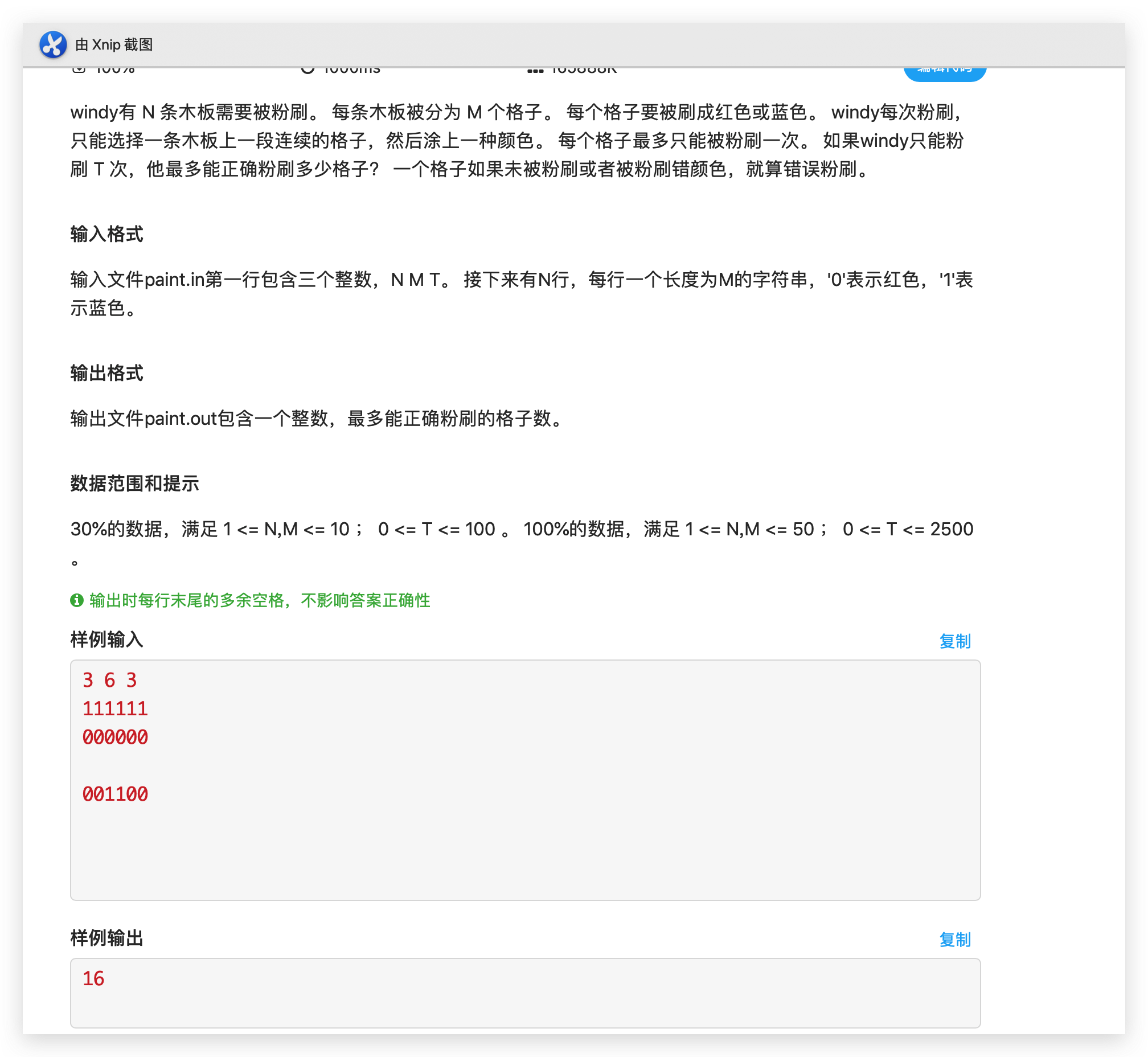Click the '001100' line in sample input
The image size is (1148, 1057).
click(x=116, y=793)
